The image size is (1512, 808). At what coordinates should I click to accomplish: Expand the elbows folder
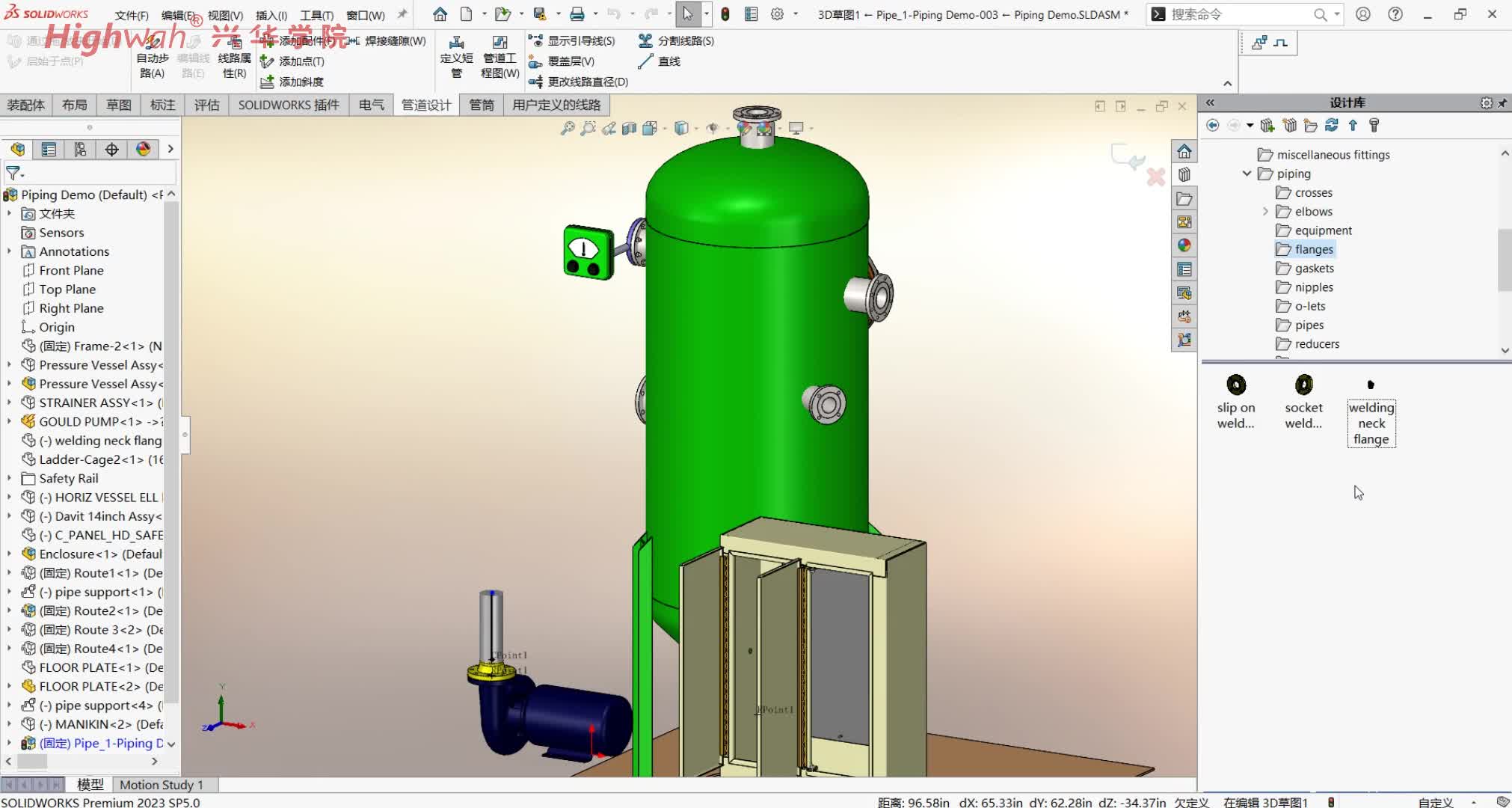[x=1265, y=212]
